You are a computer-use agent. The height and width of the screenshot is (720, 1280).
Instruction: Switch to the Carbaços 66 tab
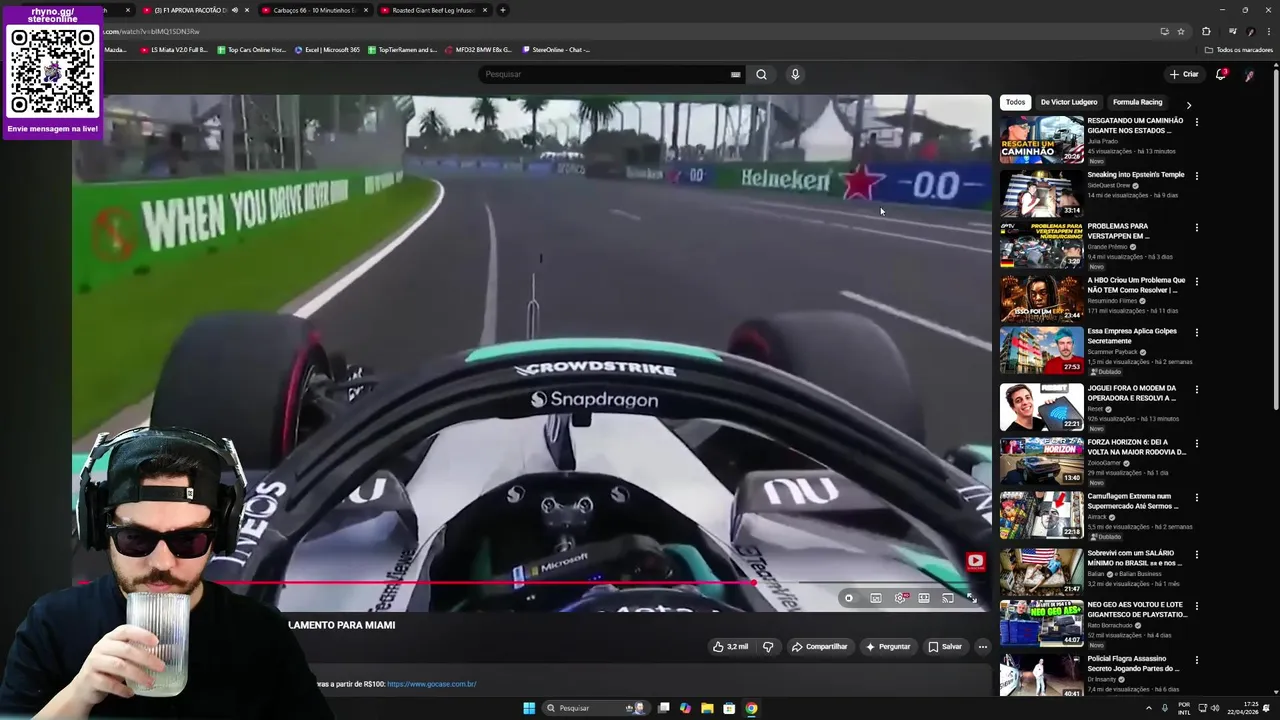(315, 10)
